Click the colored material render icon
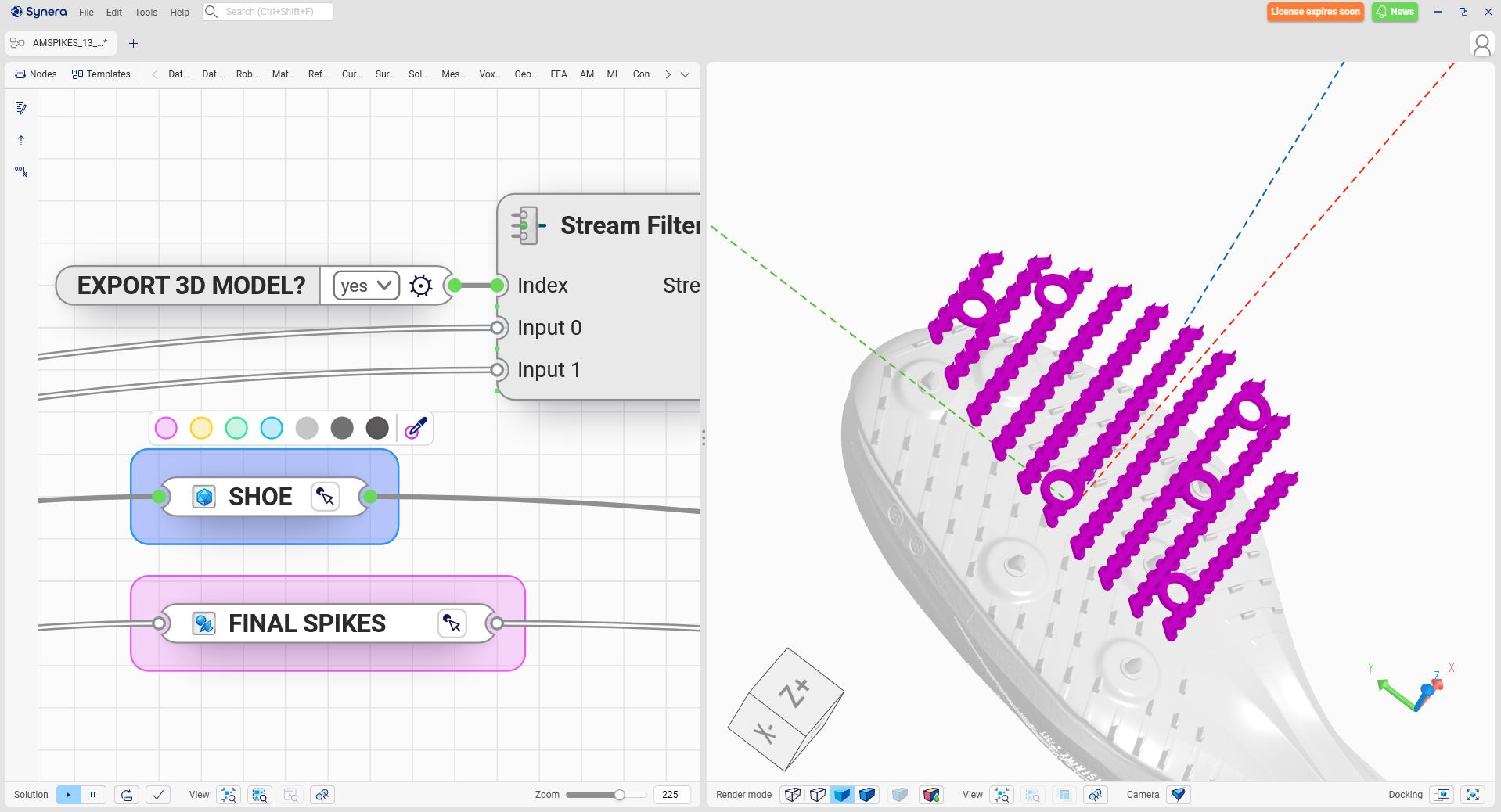 pos(930,795)
